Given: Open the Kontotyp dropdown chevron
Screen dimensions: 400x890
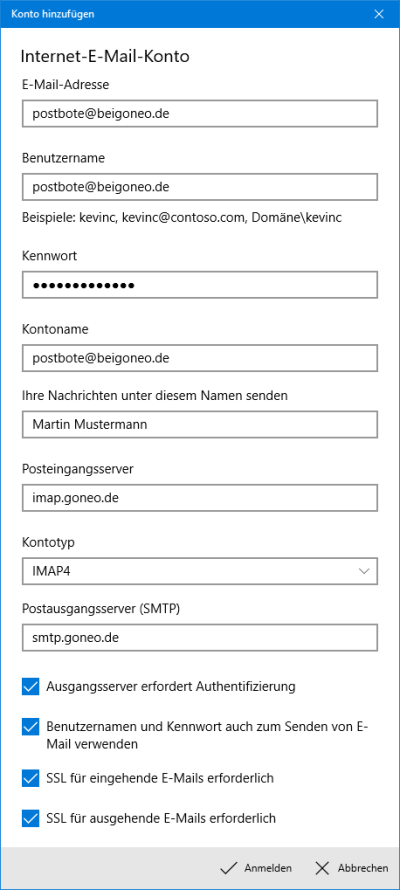Looking at the screenshot, I should click(364, 571).
